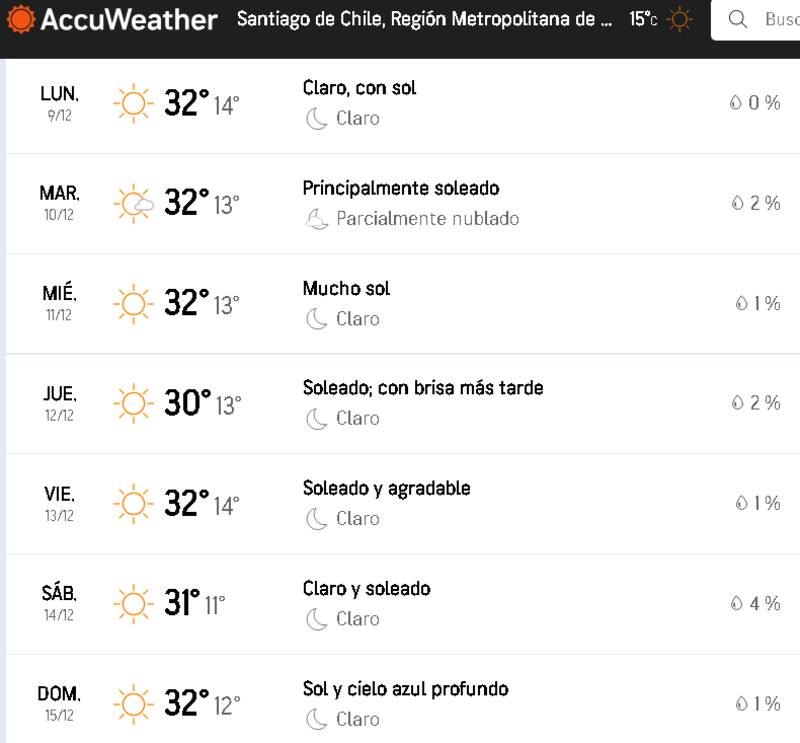The image size is (800, 743).
Task: Click Saturday 14/12 sun icon
Action: tap(132, 604)
